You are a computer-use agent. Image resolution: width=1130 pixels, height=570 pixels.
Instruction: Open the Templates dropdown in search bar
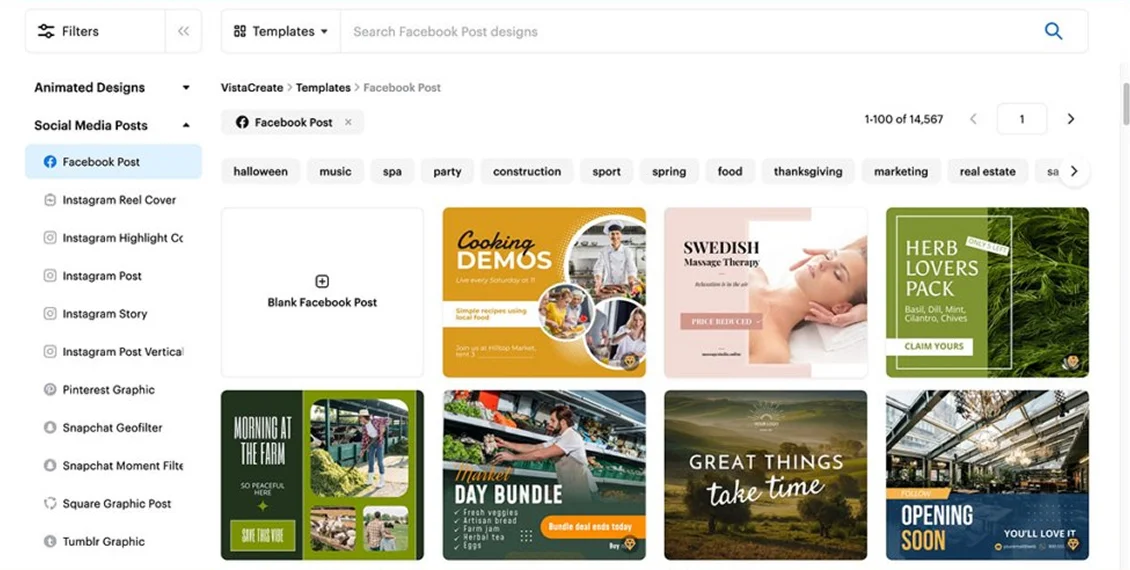[x=281, y=31]
